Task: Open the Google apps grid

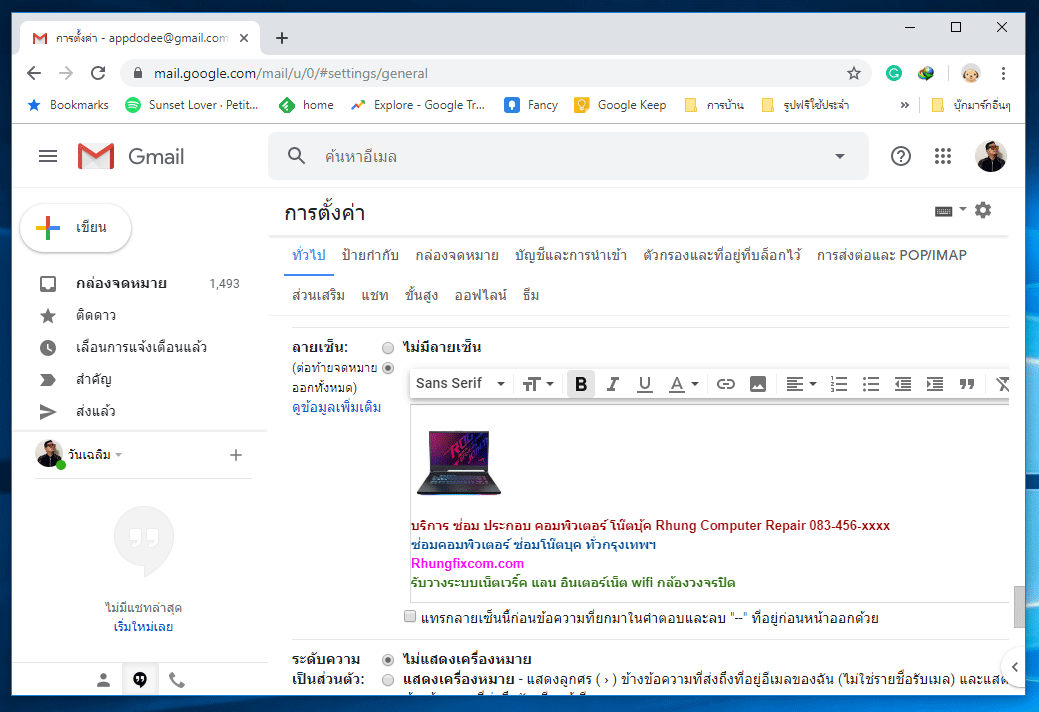Action: 943,156
